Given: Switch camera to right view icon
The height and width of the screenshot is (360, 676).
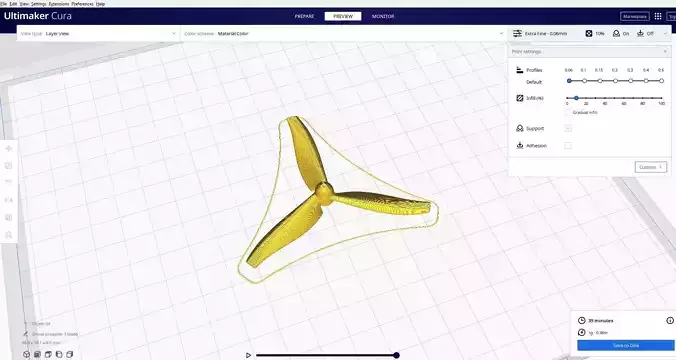Looking at the screenshot, I should coord(69,354).
